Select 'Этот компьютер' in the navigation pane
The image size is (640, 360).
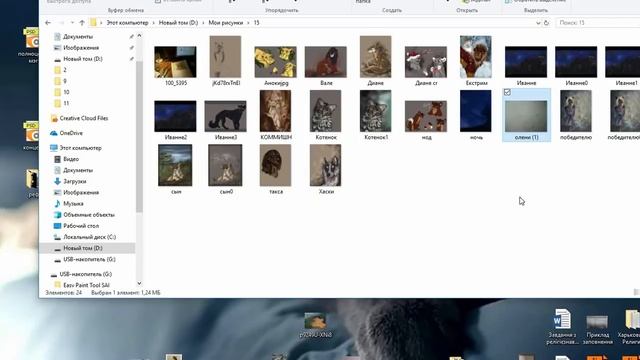point(80,148)
